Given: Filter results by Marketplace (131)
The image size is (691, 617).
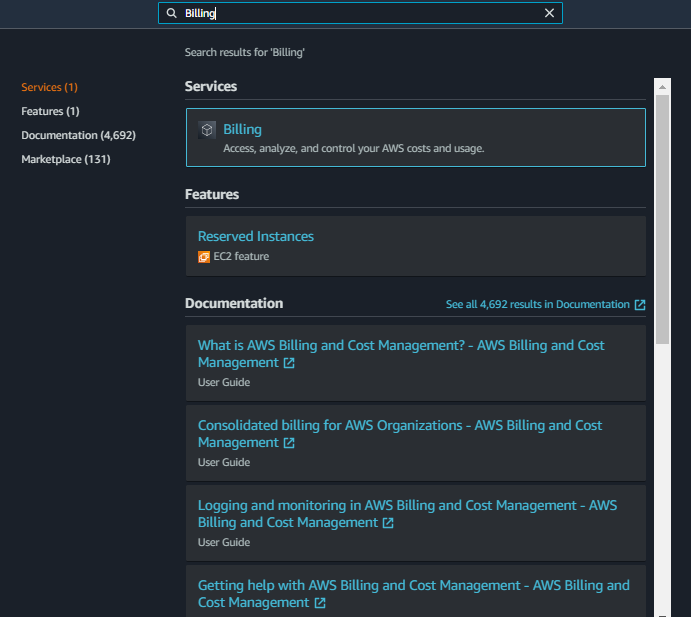Looking at the screenshot, I should point(65,159).
